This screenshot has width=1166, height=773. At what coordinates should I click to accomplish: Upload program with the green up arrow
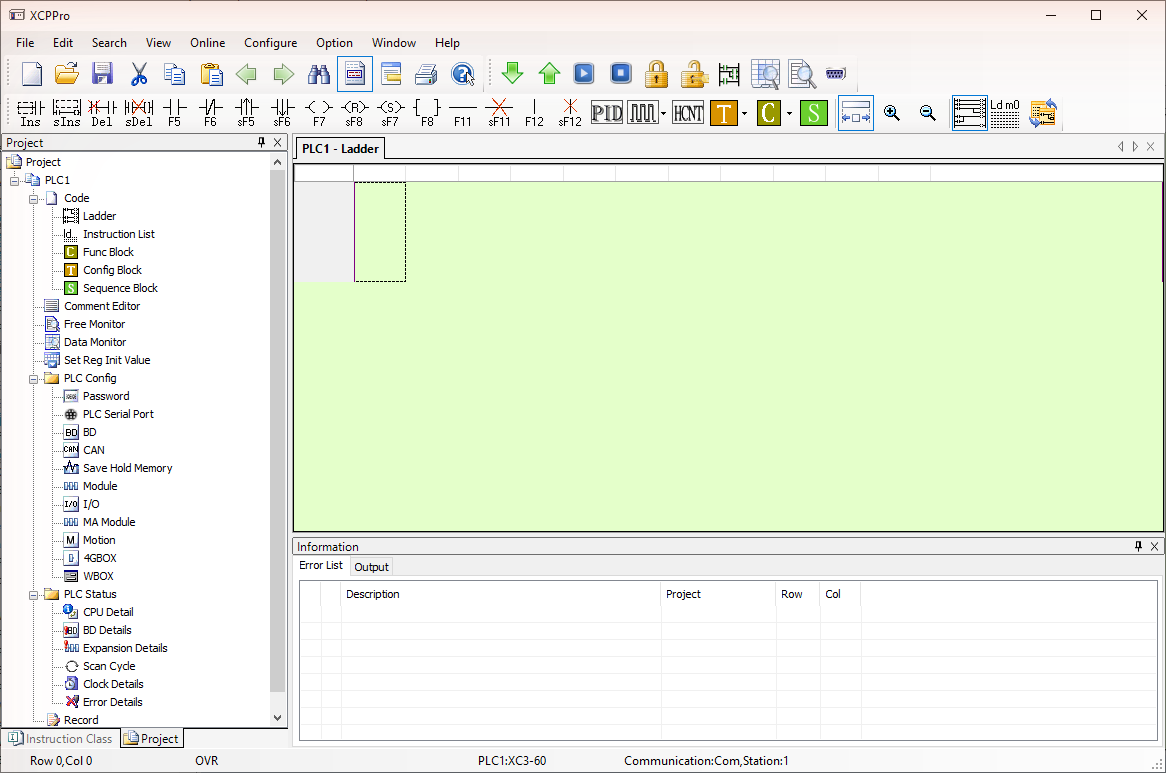pyautogui.click(x=549, y=74)
